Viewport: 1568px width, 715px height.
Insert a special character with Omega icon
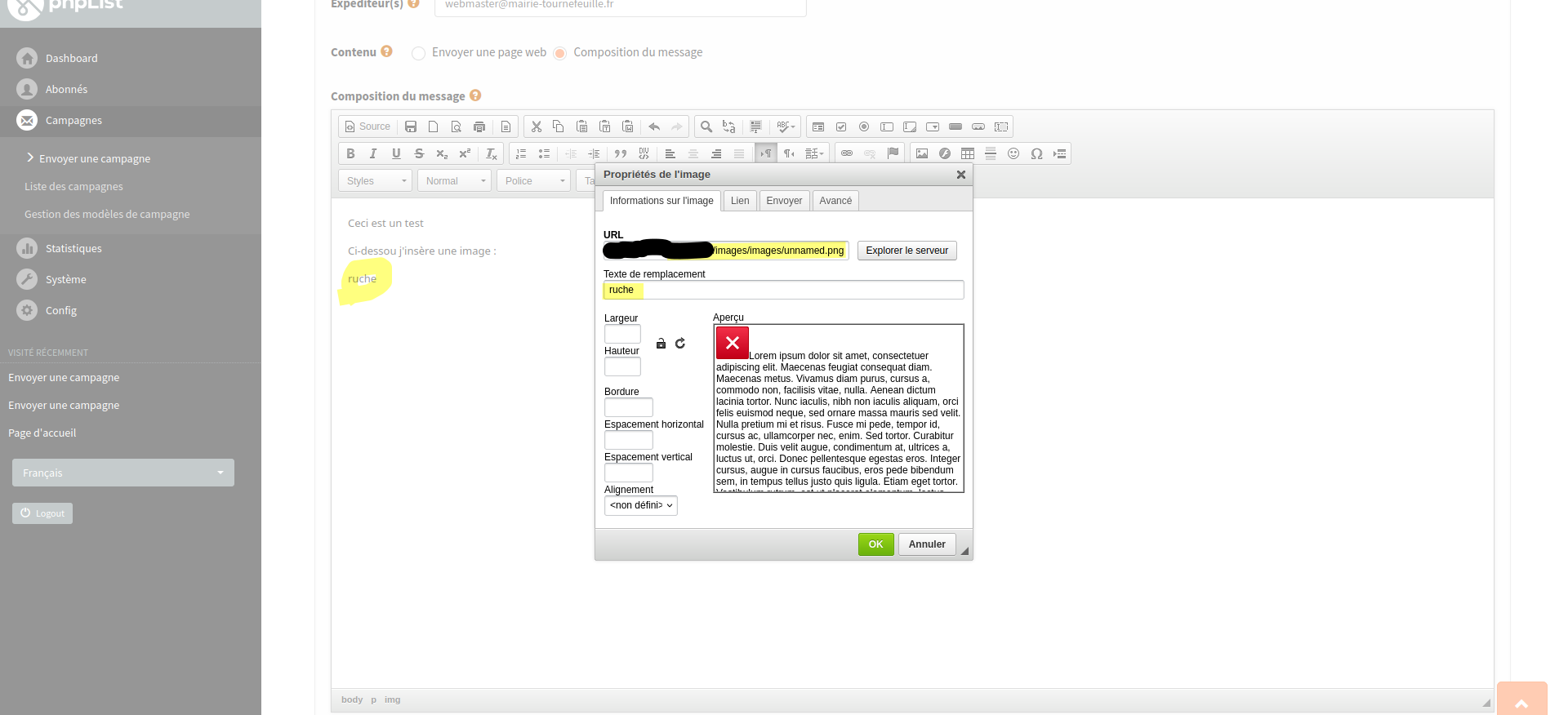click(x=1036, y=153)
